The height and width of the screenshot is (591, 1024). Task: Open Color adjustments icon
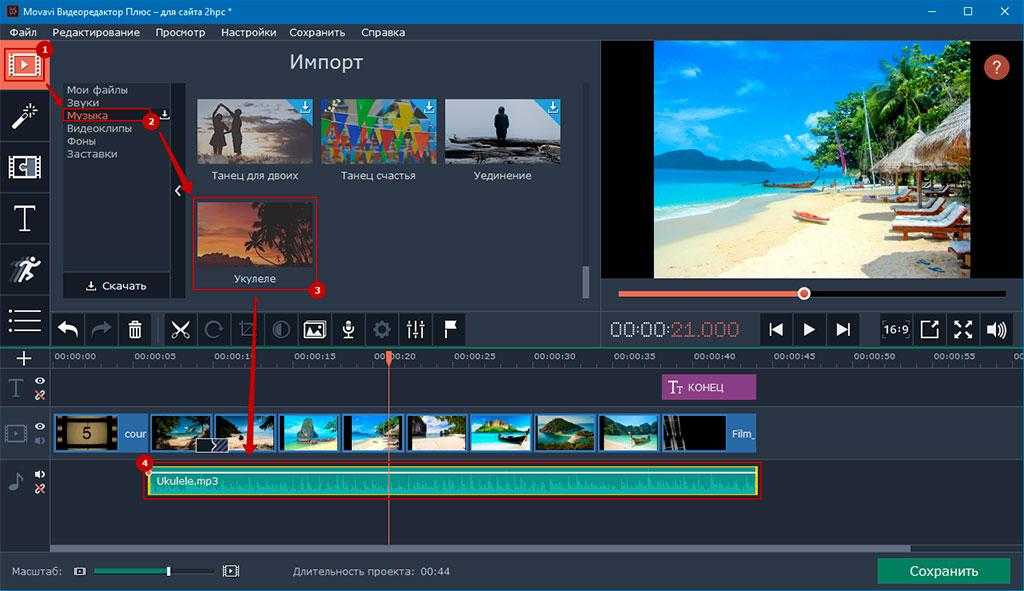(x=281, y=330)
